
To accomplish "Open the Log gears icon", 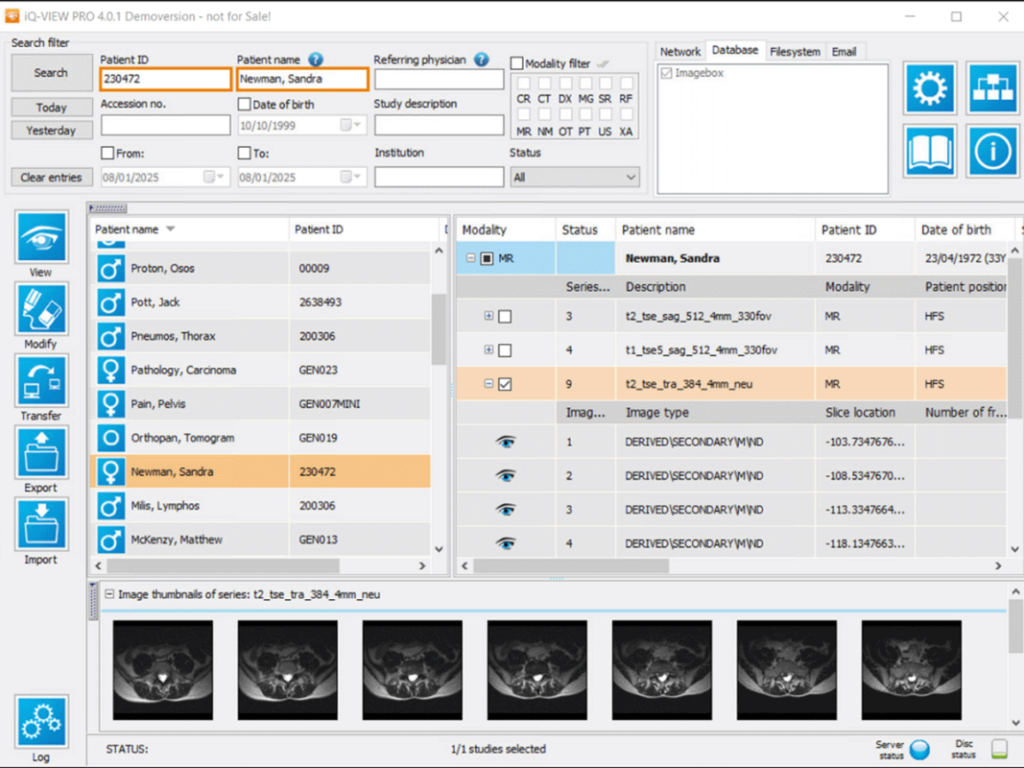I will (41, 722).
